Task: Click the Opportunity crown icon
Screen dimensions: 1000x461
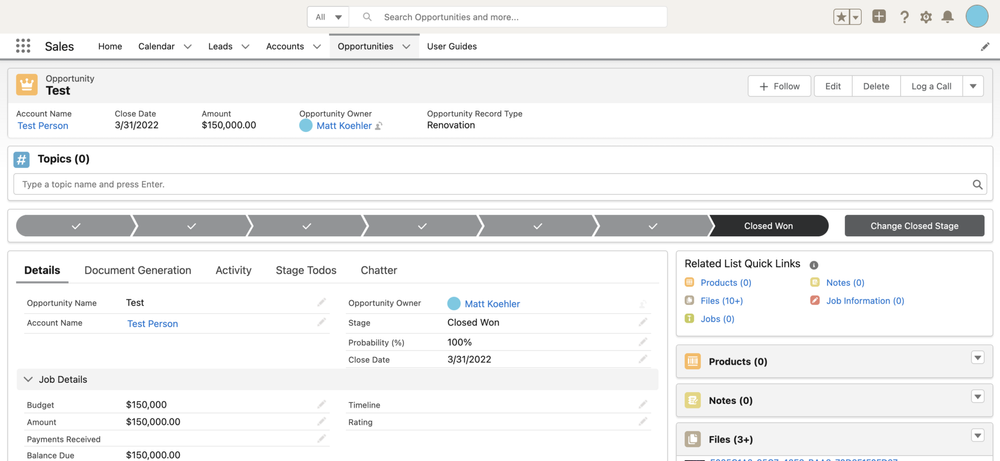Action: click(x=27, y=85)
